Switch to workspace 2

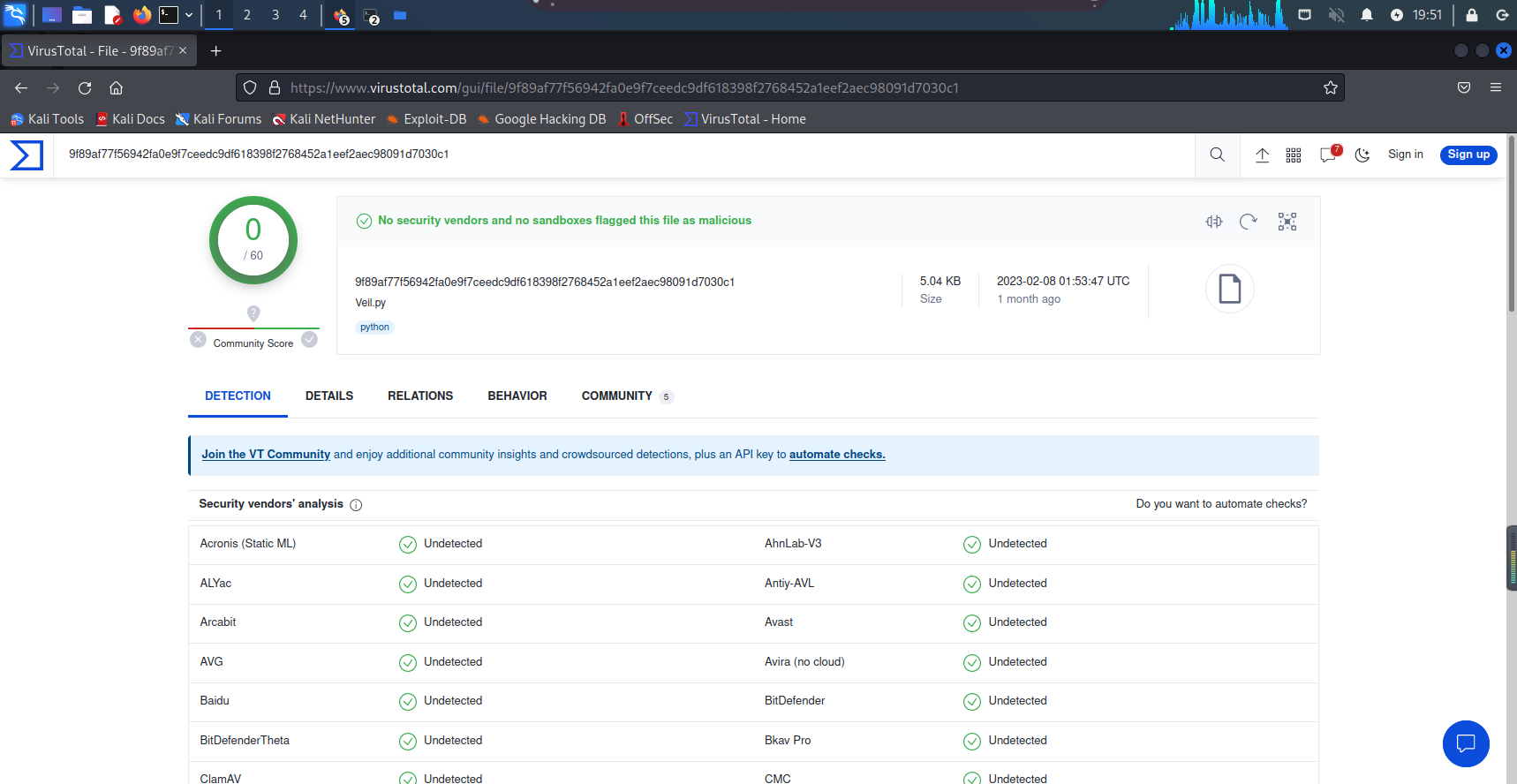click(247, 15)
